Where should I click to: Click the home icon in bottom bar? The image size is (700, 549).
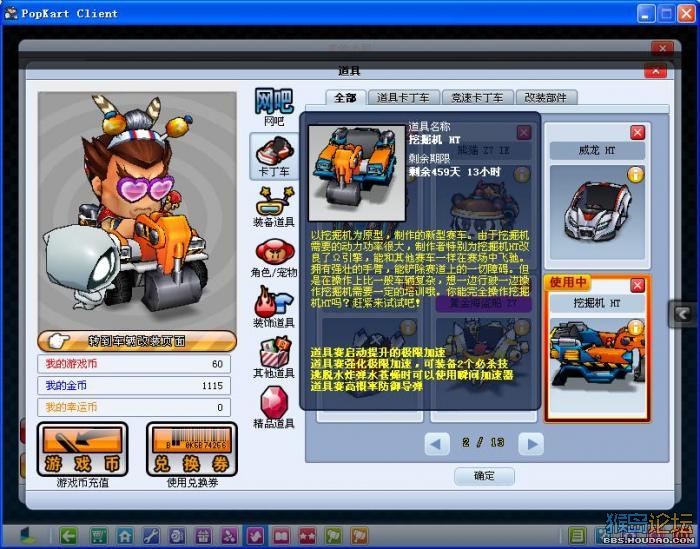click(125, 535)
